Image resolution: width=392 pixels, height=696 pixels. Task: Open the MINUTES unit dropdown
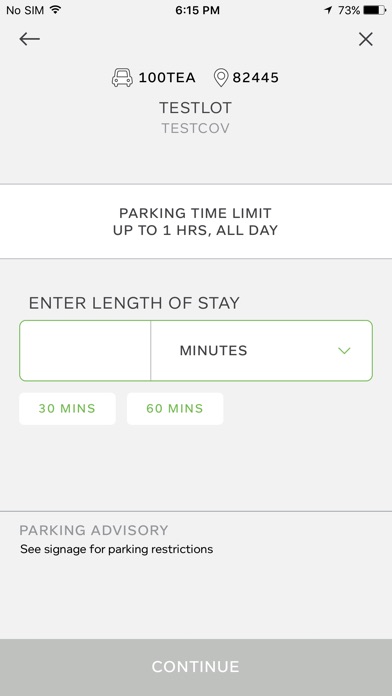261,351
